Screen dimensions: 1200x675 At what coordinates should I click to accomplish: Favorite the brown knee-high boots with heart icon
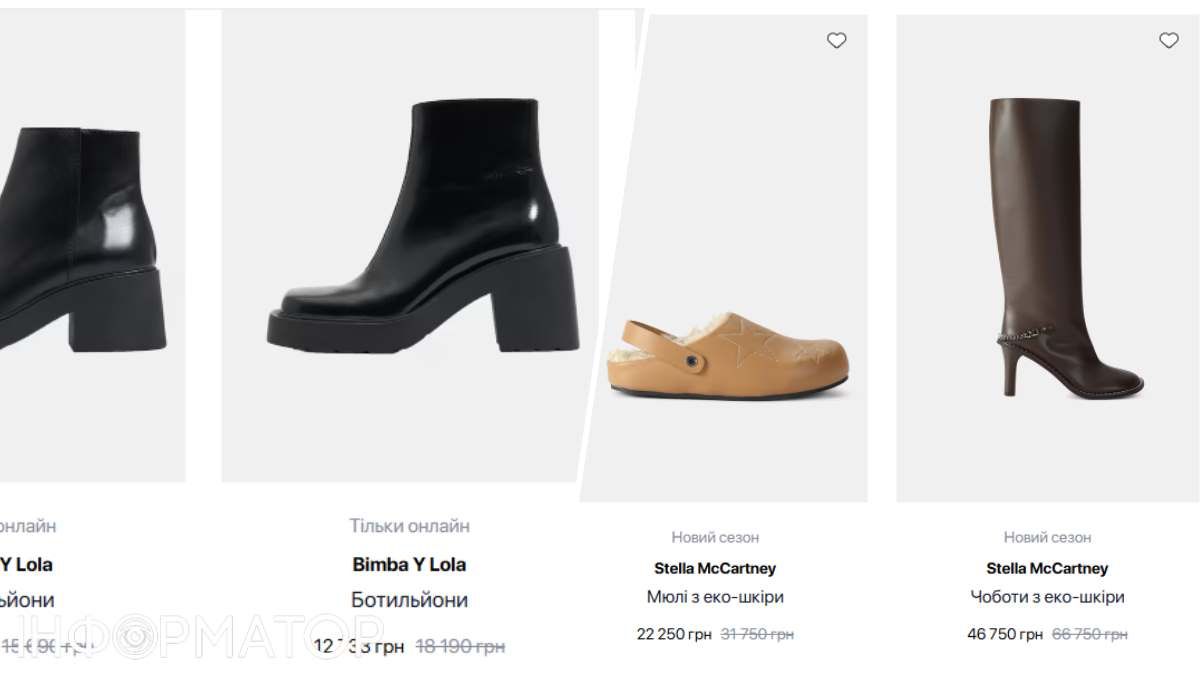pyautogui.click(x=1169, y=41)
